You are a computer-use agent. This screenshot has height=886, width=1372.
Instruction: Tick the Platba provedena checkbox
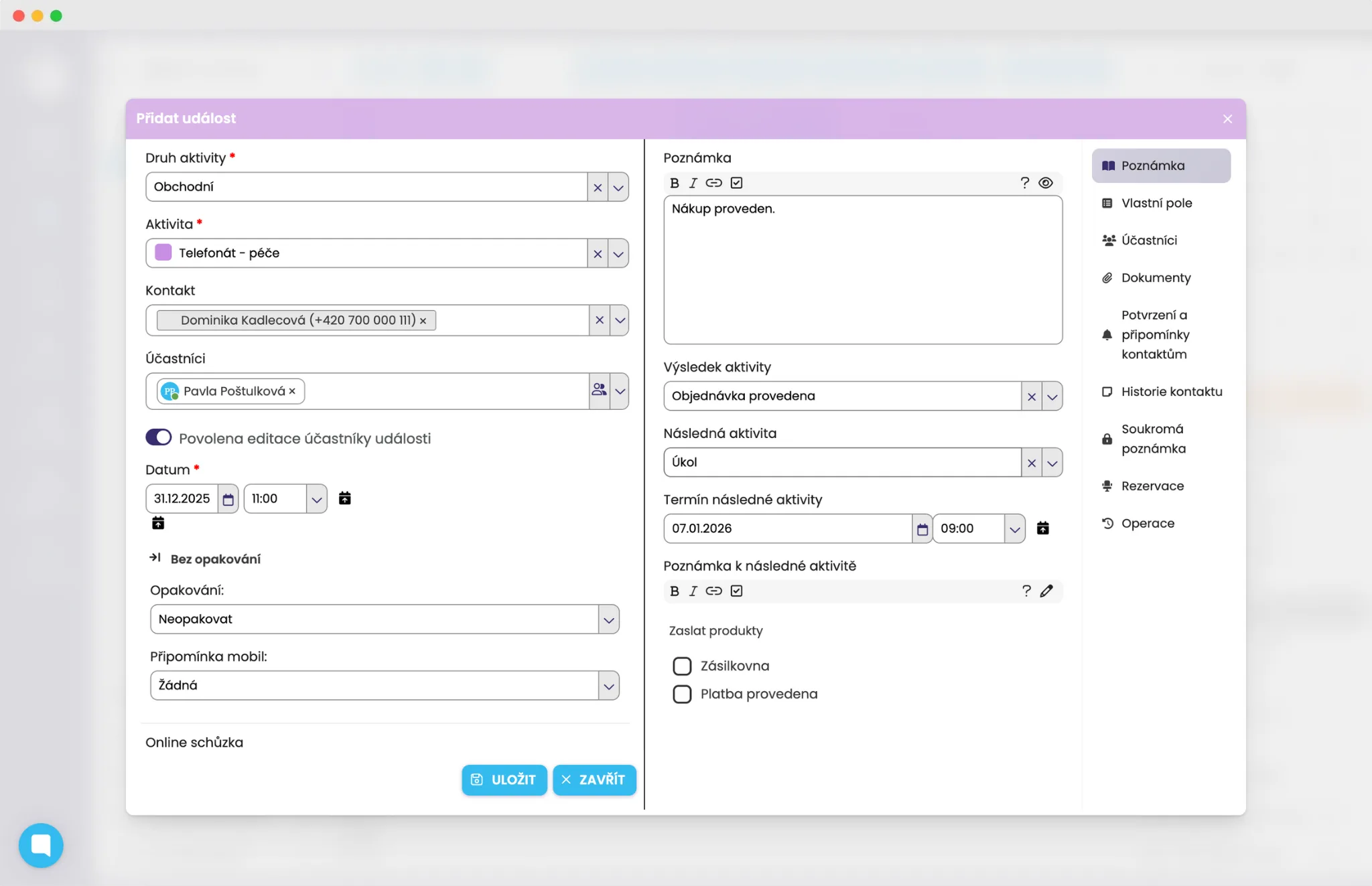click(x=682, y=694)
